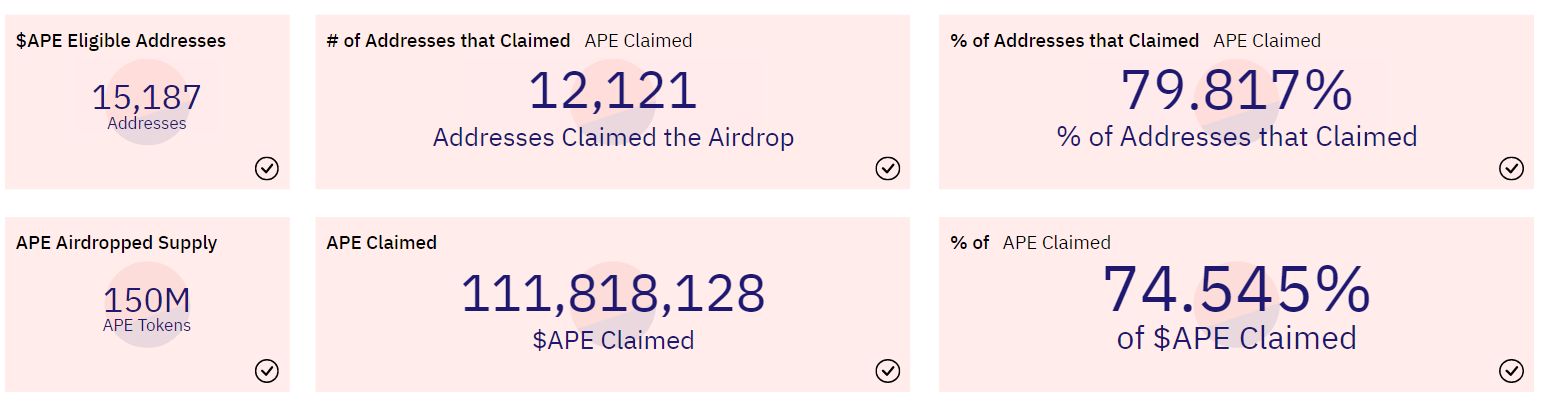
Task: Select the bold APE Claimed card heading
Action: click(x=381, y=243)
